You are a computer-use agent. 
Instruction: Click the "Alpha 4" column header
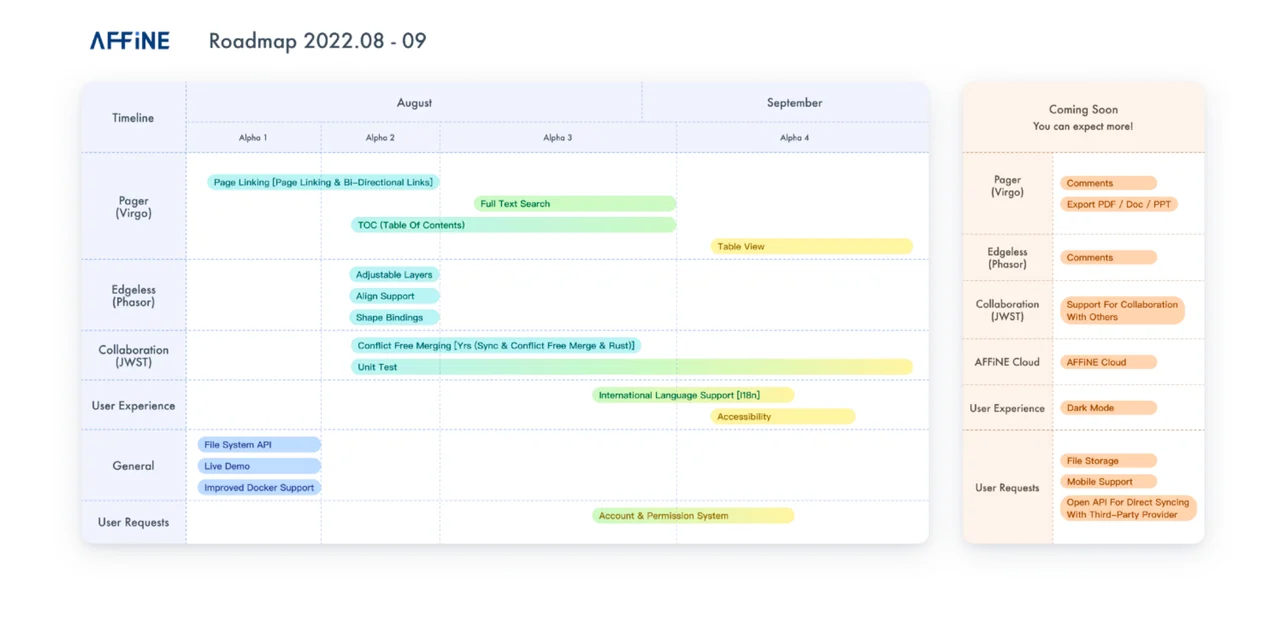(794, 138)
